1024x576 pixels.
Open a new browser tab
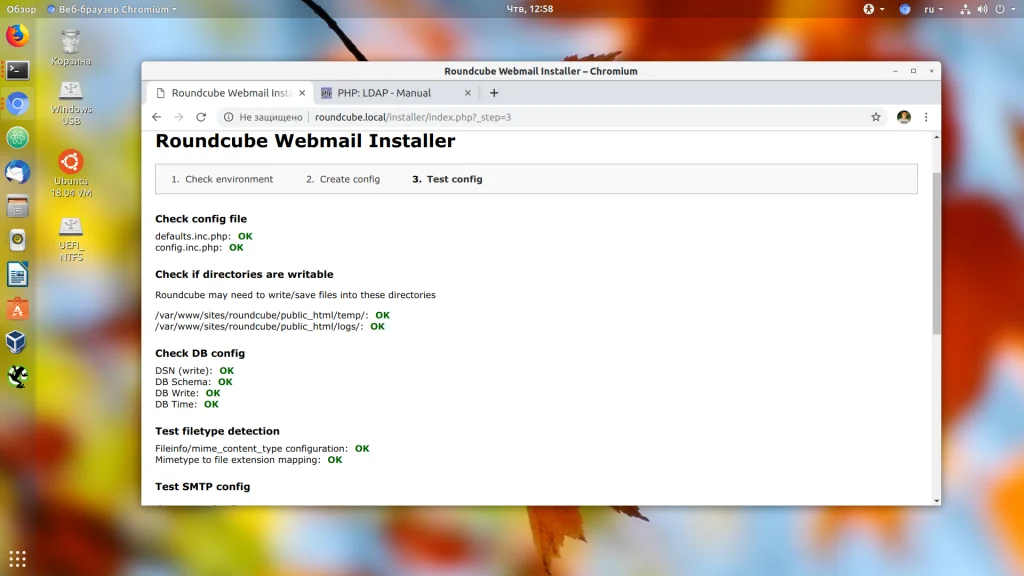[x=494, y=93]
